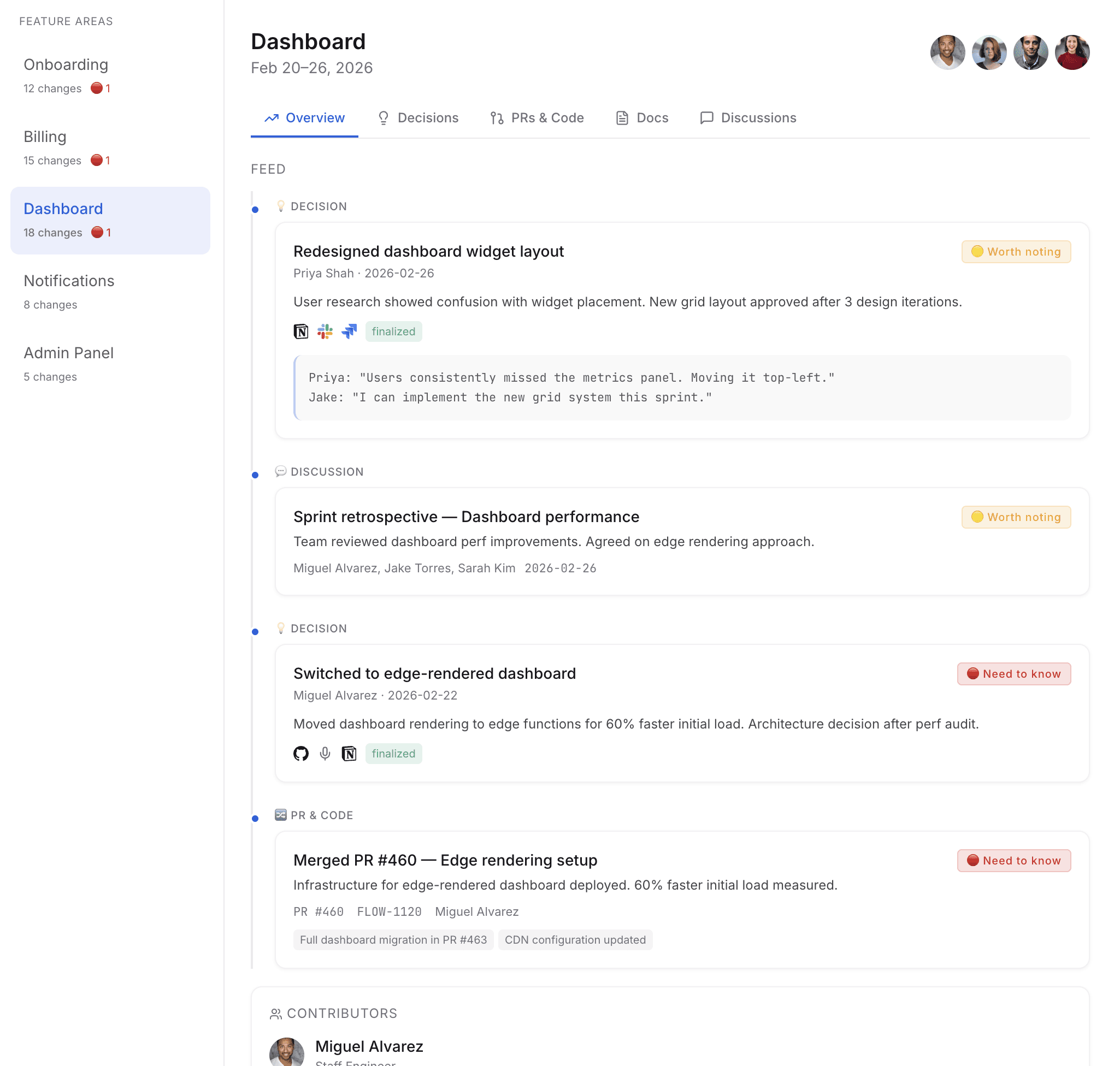Click Need to know badge on PR #460

(1013, 860)
